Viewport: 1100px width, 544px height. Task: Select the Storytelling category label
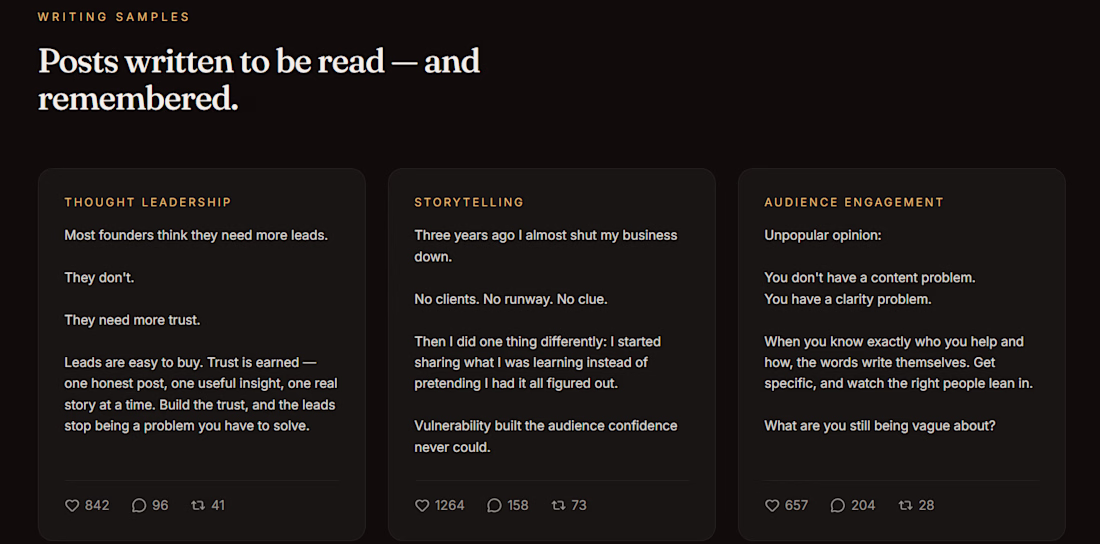click(469, 202)
